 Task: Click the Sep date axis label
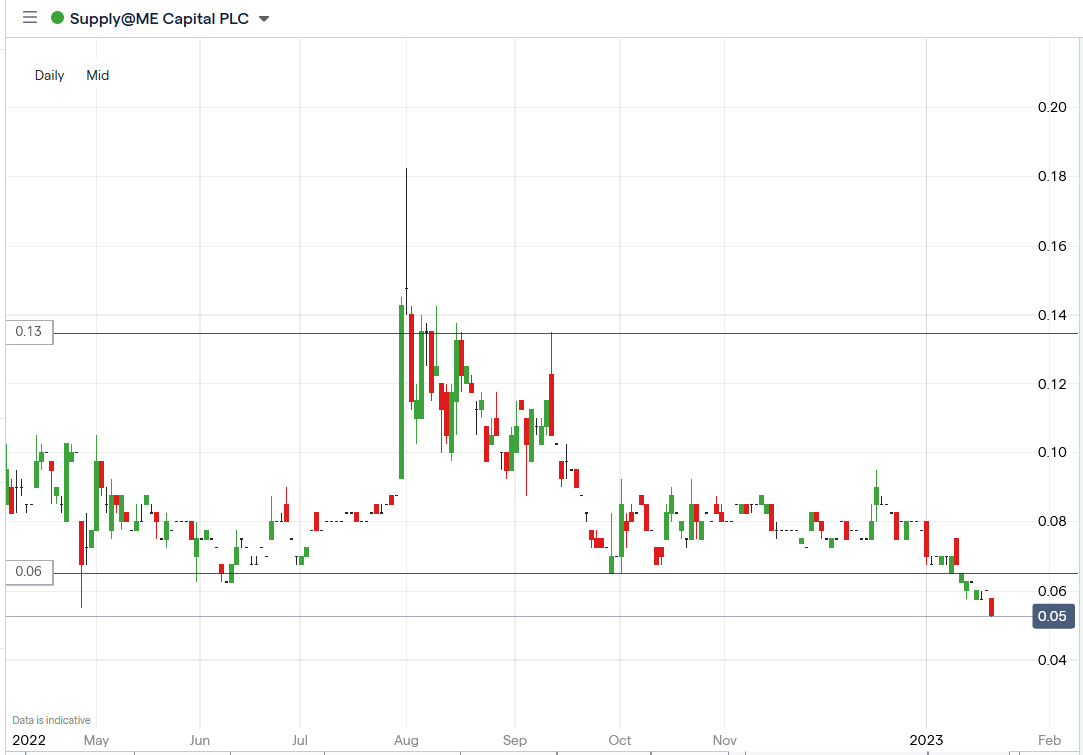(x=515, y=740)
